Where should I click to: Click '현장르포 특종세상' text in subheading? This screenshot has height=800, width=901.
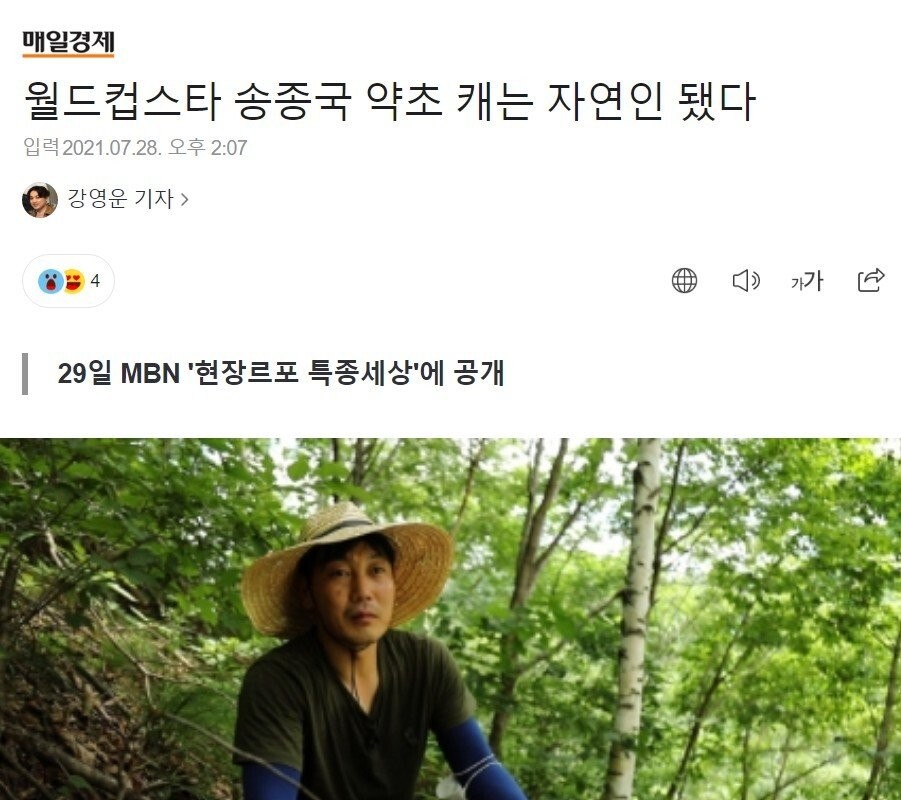(x=302, y=374)
